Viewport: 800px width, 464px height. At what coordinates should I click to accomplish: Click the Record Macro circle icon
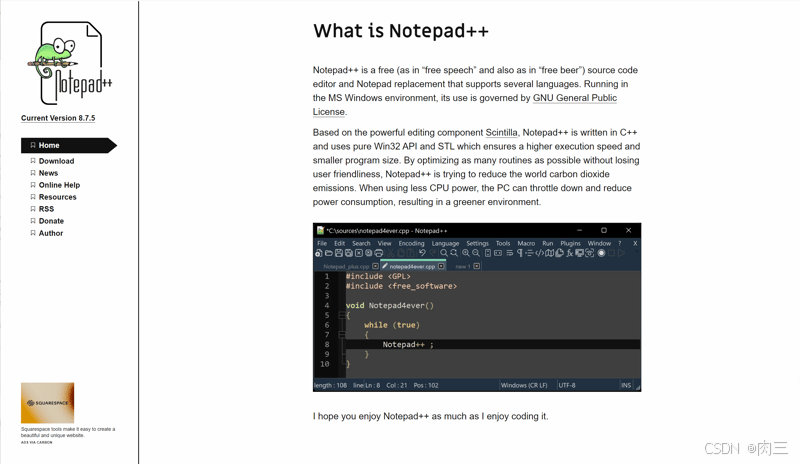[x=601, y=253]
